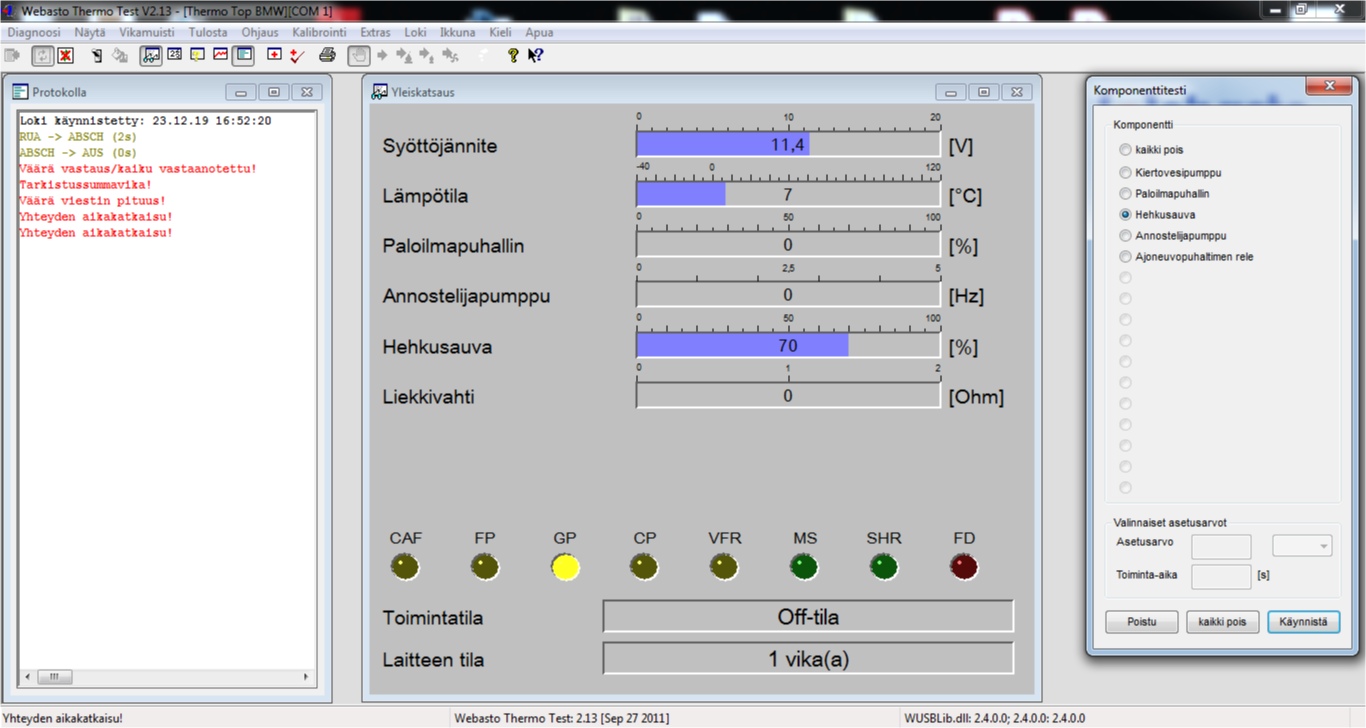Click the Protokolla horizontal scrollbar right arrow
This screenshot has height=728, width=1366.
307,677
